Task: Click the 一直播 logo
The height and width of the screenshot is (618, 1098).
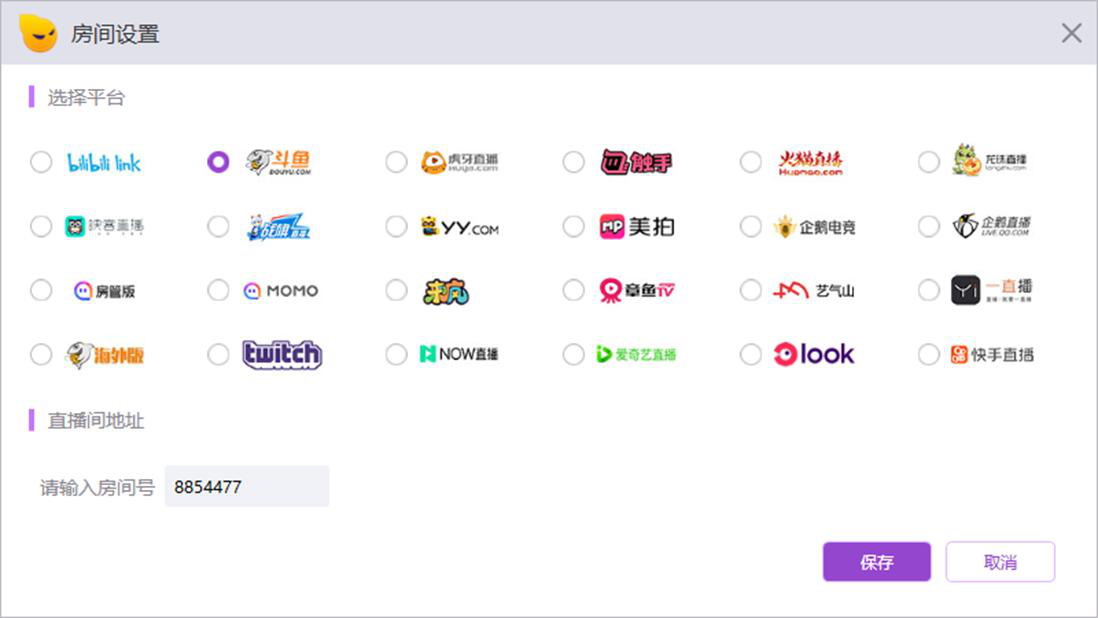Action: 991,290
